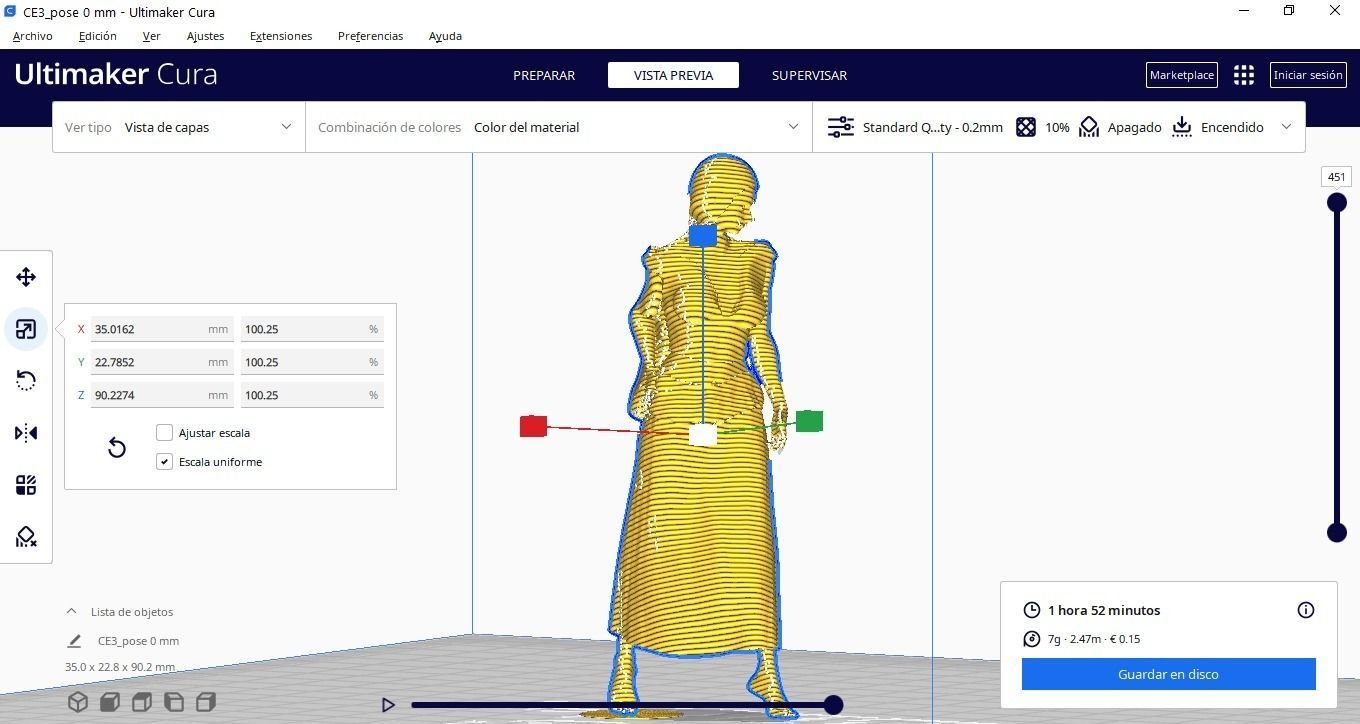Image resolution: width=1360 pixels, height=724 pixels.
Task: Click the 1 hora 52 minutos estimate
Action: [x=1104, y=610]
